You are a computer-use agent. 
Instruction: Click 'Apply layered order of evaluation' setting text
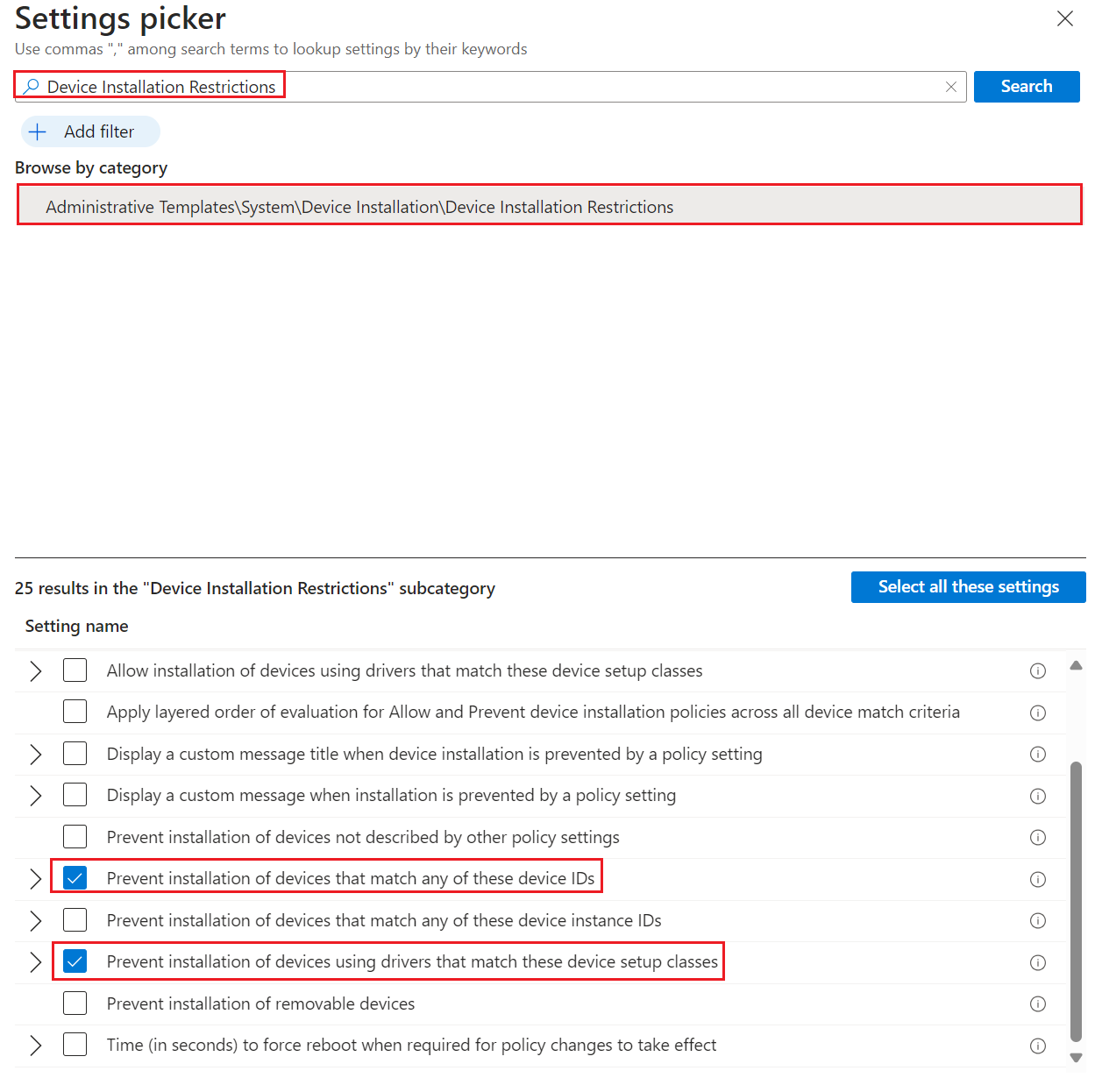pyautogui.click(x=533, y=712)
